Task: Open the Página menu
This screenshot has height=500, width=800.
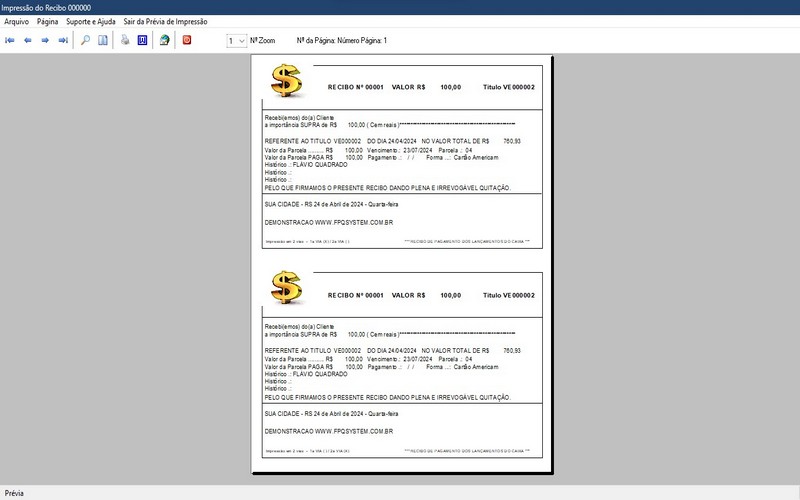Action: click(x=47, y=21)
